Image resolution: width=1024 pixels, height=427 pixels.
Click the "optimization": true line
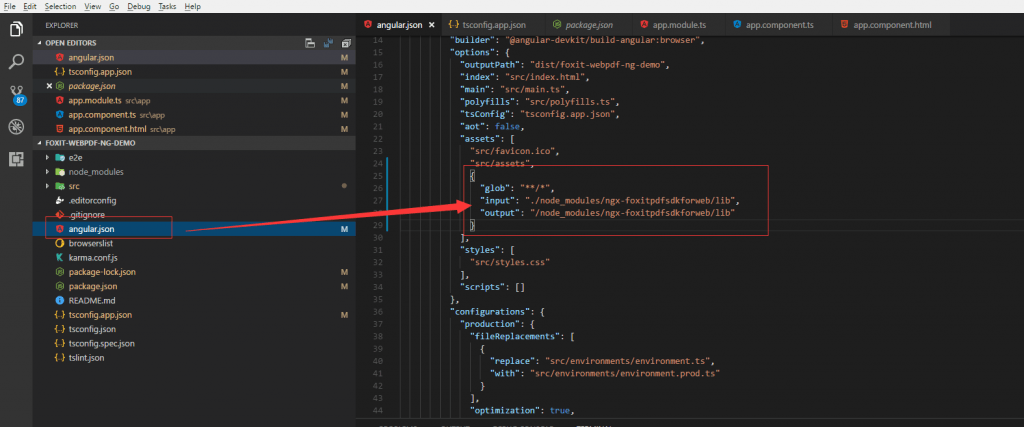point(522,411)
